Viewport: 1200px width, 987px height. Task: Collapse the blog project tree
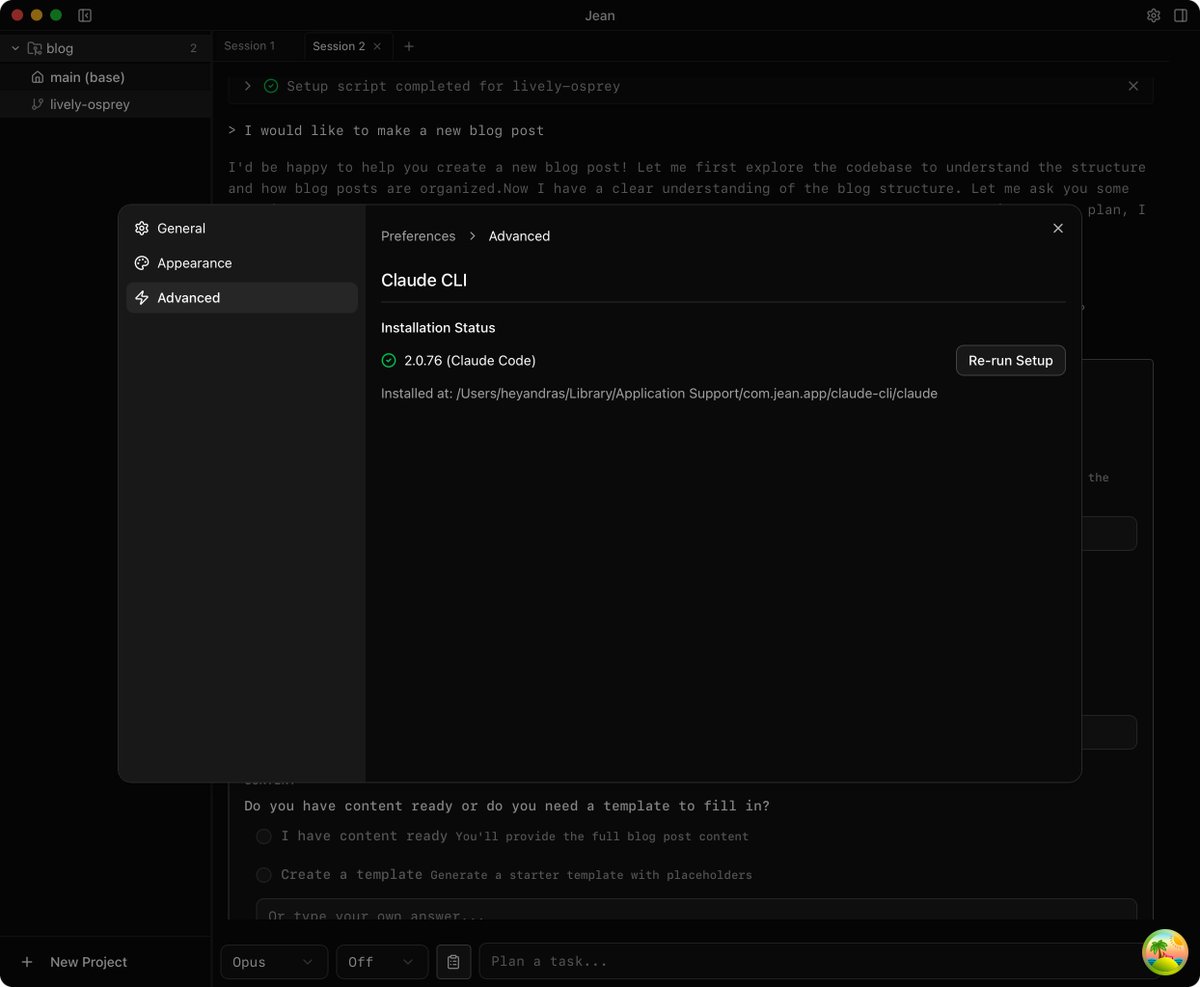(15, 48)
